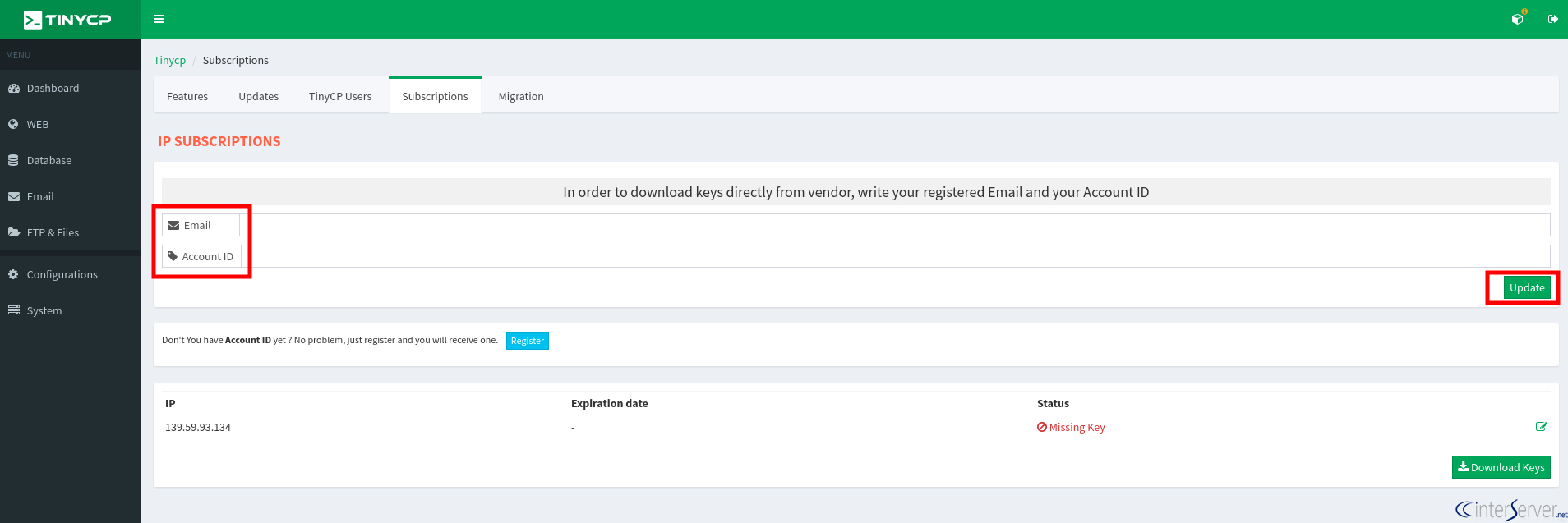1568x523 pixels.
Task: Click the System server icon
Action: point(13,310)
